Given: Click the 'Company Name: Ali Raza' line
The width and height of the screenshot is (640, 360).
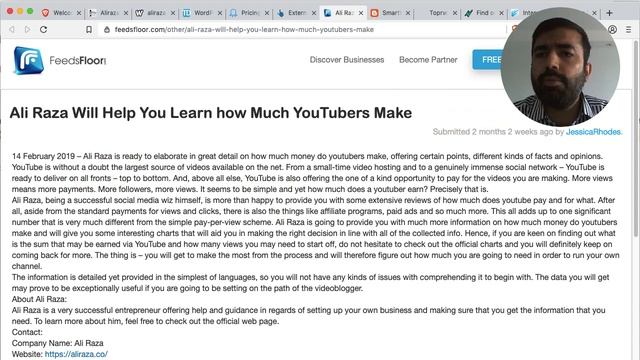Looking at the screenshot, I should pyautogui.click(x=58, y=343).
